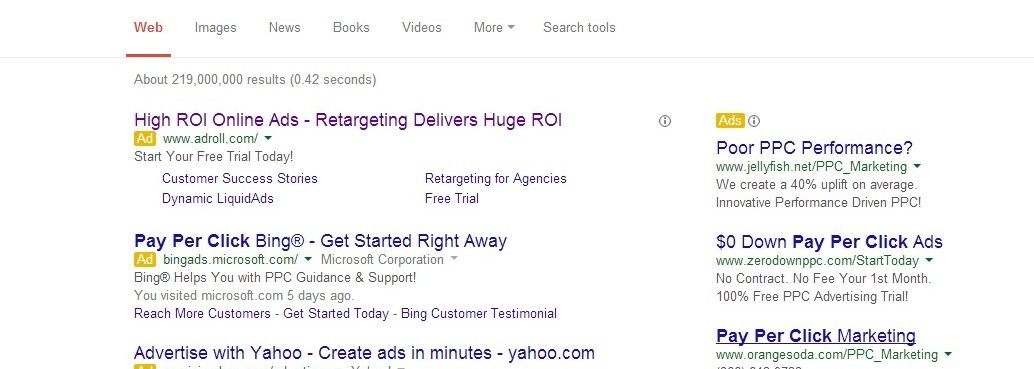1034x369 pixels.
Task: Click info icon beside AdRoll ad
Action: pos(665,121)
